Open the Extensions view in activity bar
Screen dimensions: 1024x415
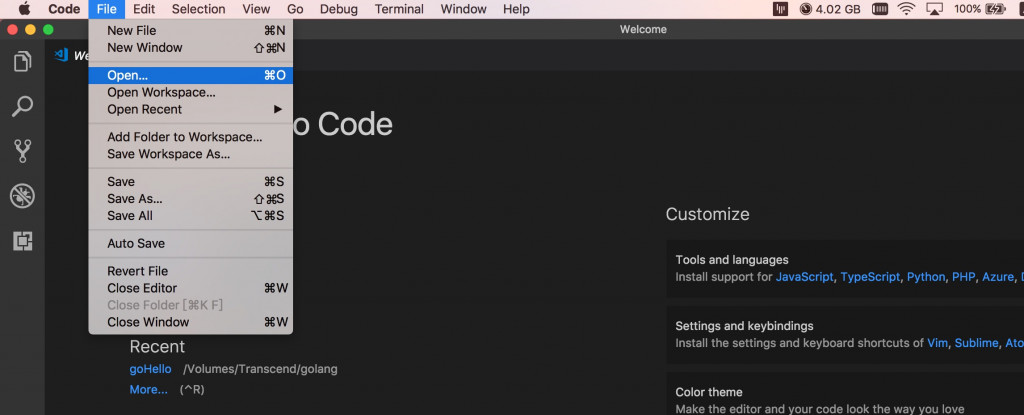[23, 241]
